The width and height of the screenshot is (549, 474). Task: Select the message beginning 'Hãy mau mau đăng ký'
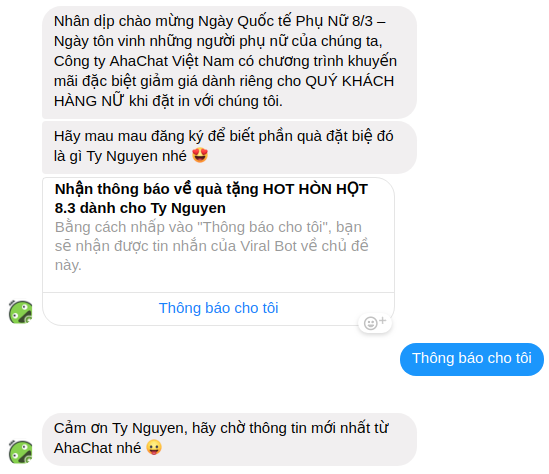229,147
